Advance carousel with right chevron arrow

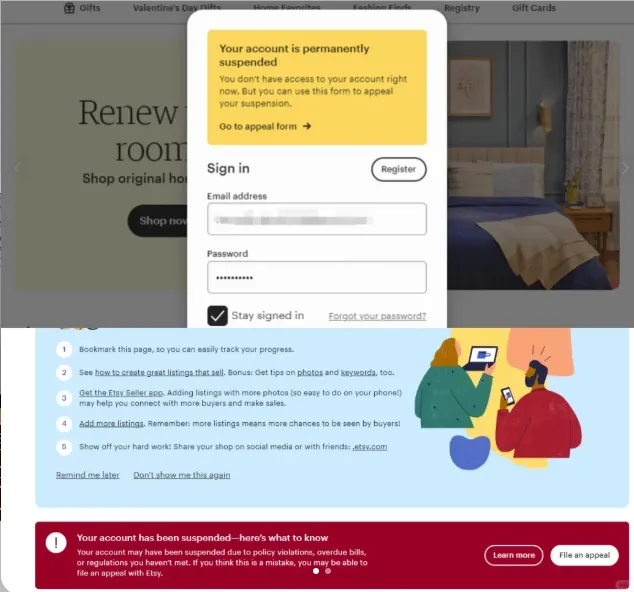coord(625,167)
